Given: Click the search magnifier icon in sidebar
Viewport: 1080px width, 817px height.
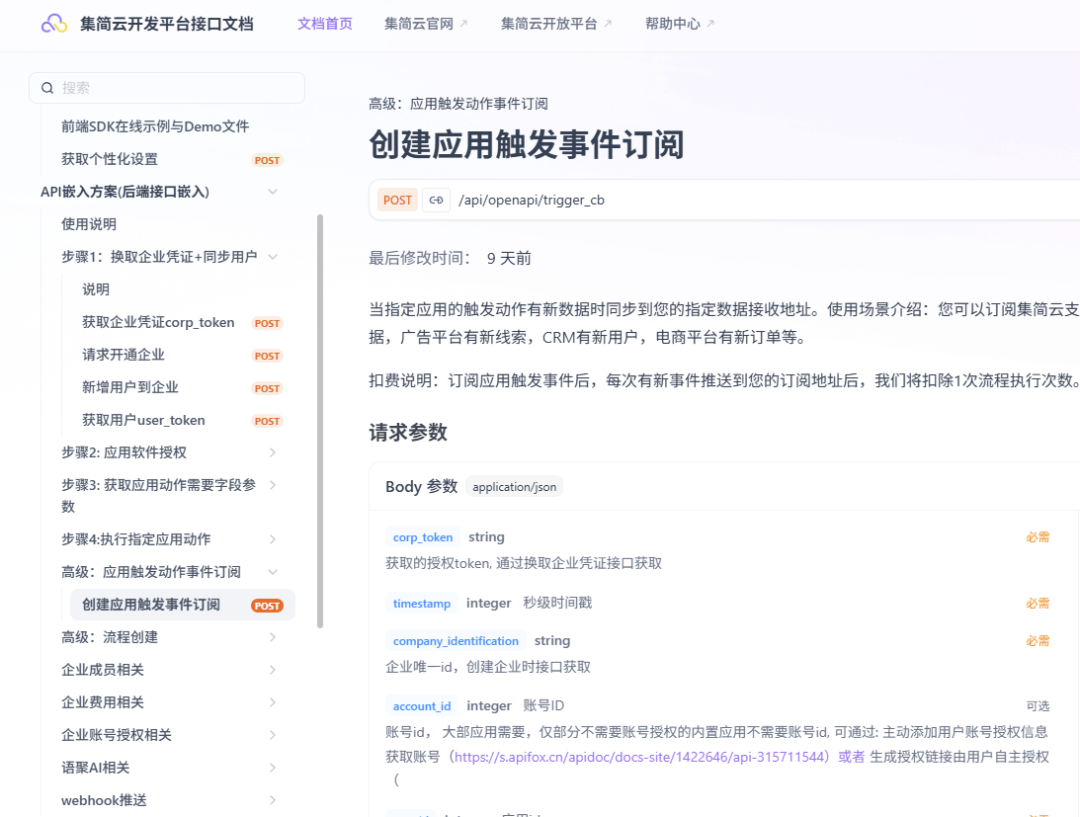Looking at the screenshot, I should pyautogui.click(x=47, y=88).
